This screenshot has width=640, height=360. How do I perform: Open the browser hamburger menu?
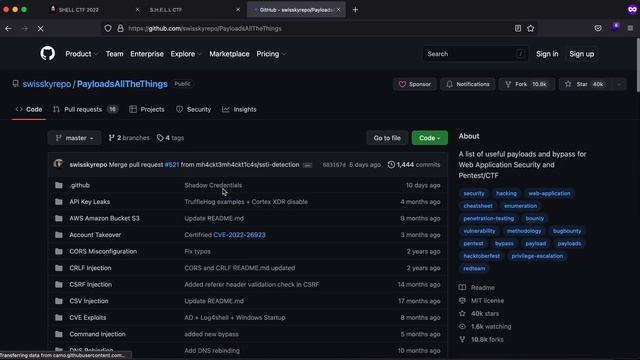click(x=630, y=28)
